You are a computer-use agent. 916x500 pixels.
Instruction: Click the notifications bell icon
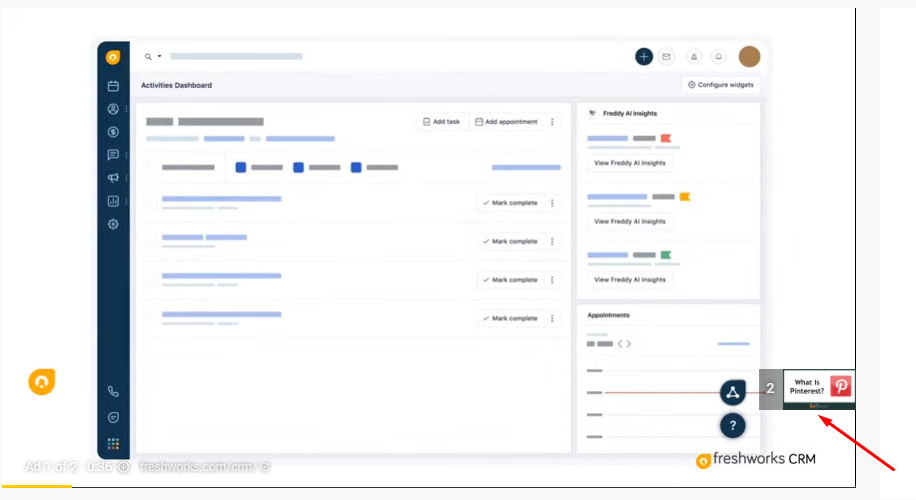(x=718, y=57)
